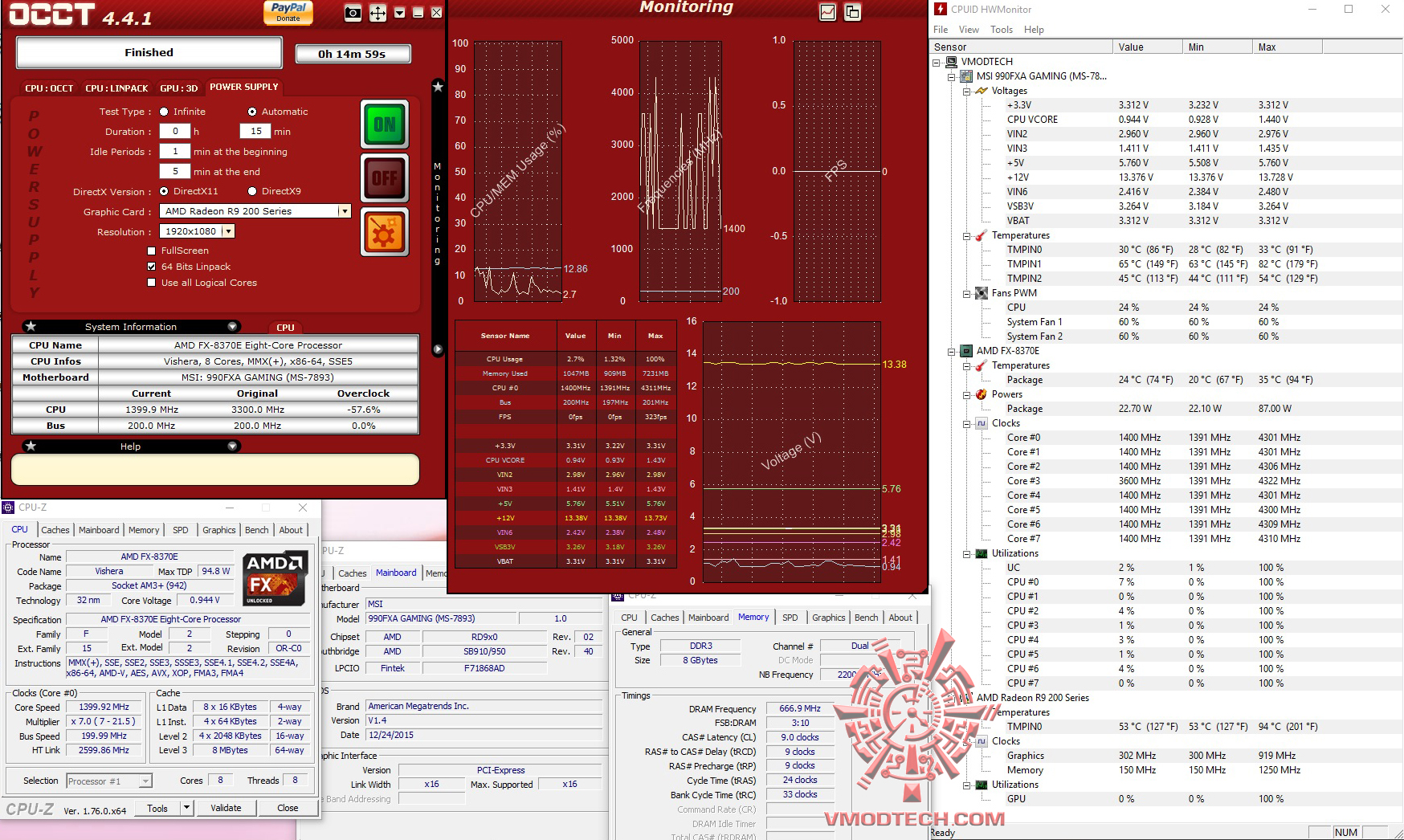Viewport: 1404px width, 840px height.
Task: Click the Clocks waveform icon under AMD FX-8370E
Action: 982,423
